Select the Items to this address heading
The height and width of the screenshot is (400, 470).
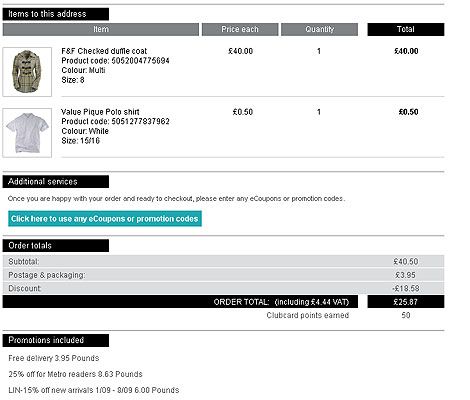point(56,14)
